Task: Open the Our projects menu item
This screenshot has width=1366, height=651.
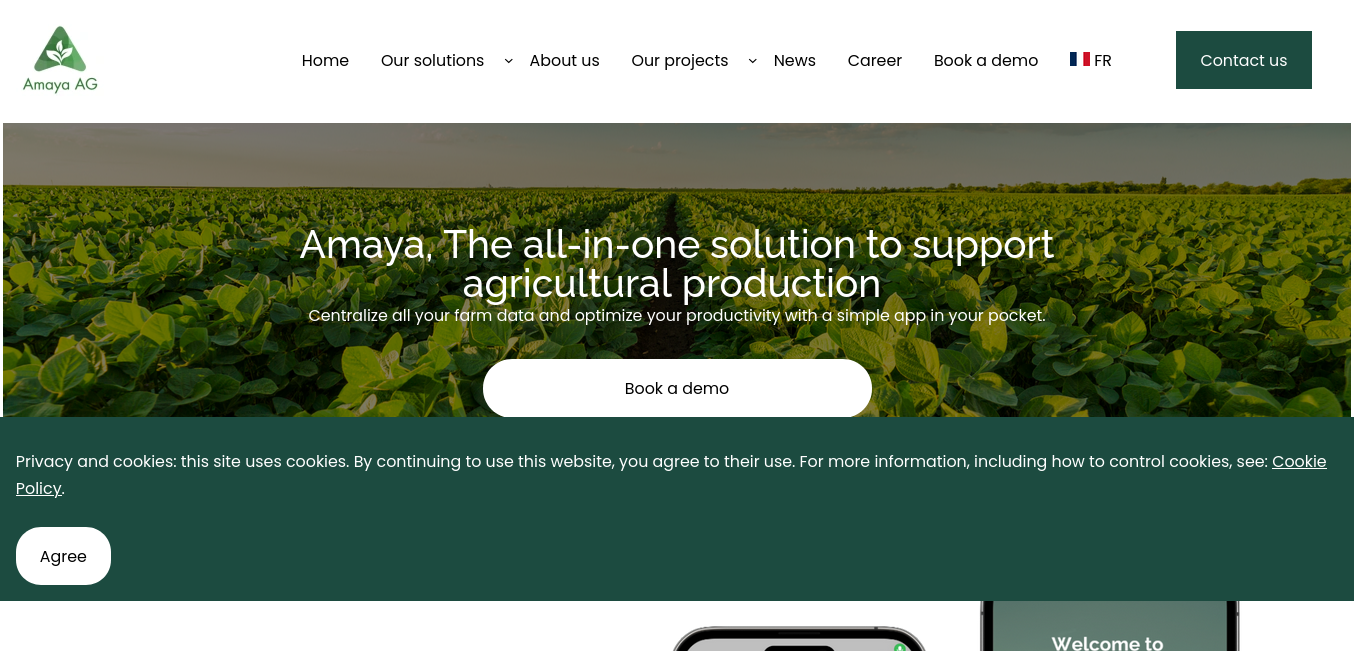Action: click(x=679, y=60)
